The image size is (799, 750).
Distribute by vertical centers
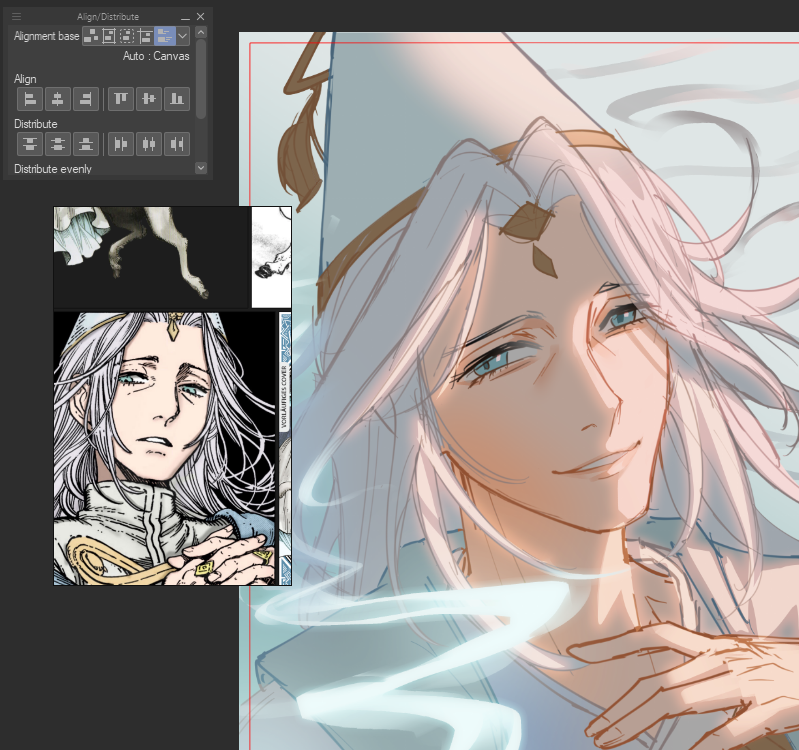pyautogui.click(x=58, y=144)
